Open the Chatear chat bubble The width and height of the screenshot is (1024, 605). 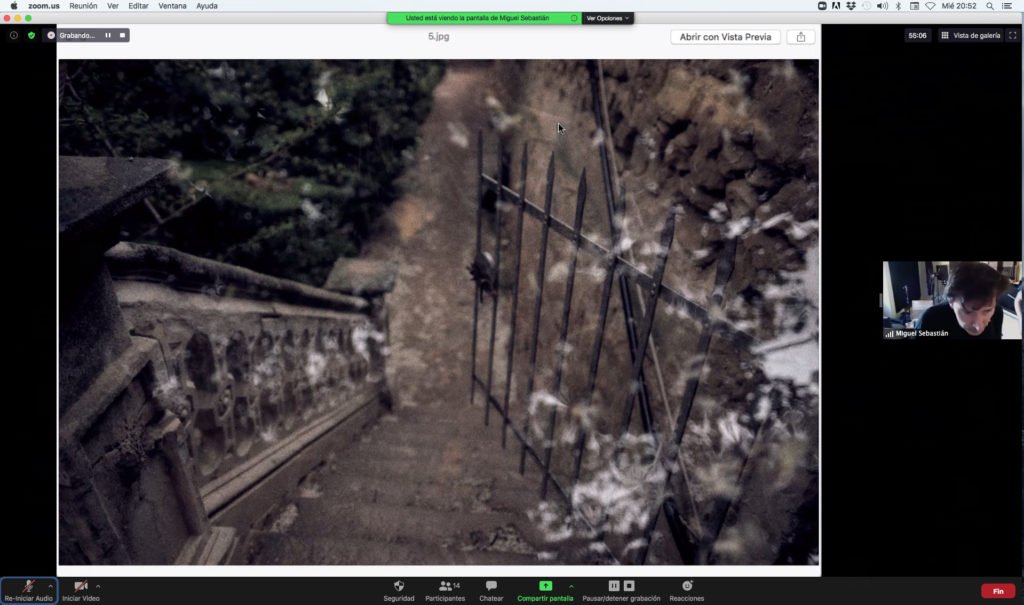[491, 586]
